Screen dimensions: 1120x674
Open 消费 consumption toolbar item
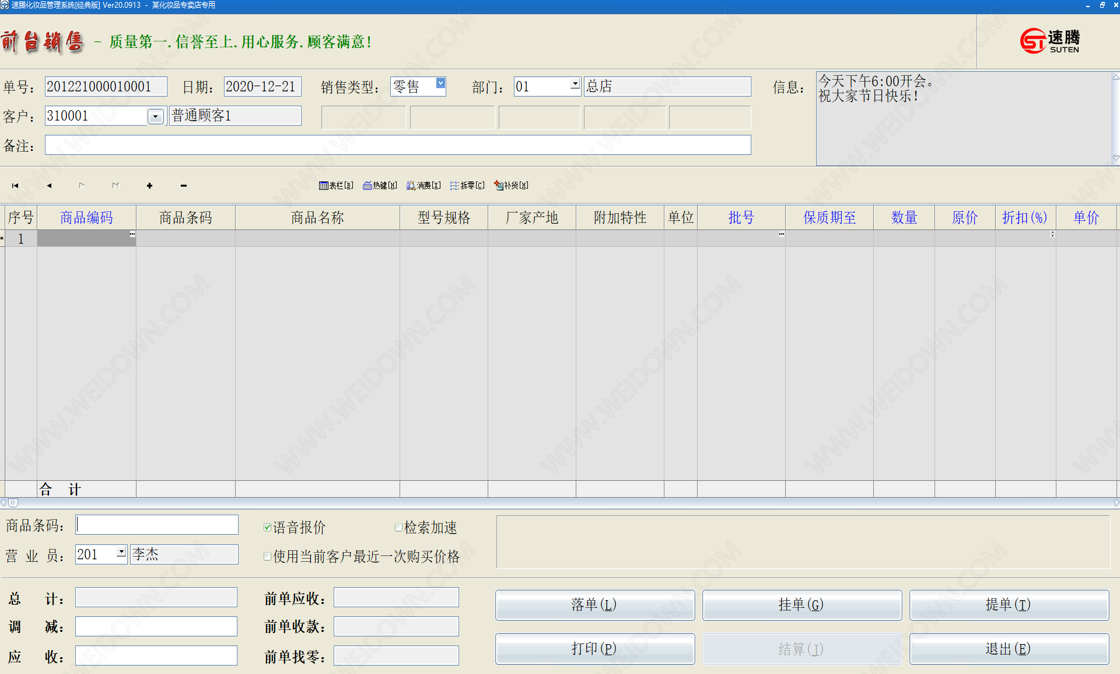click(424, 186)
